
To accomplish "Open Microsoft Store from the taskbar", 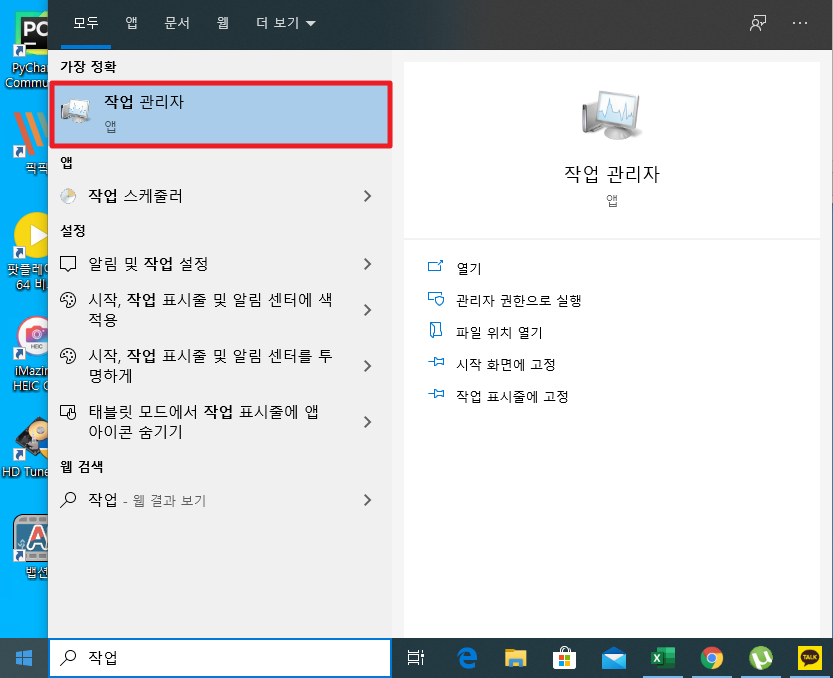I will point(564,658).
